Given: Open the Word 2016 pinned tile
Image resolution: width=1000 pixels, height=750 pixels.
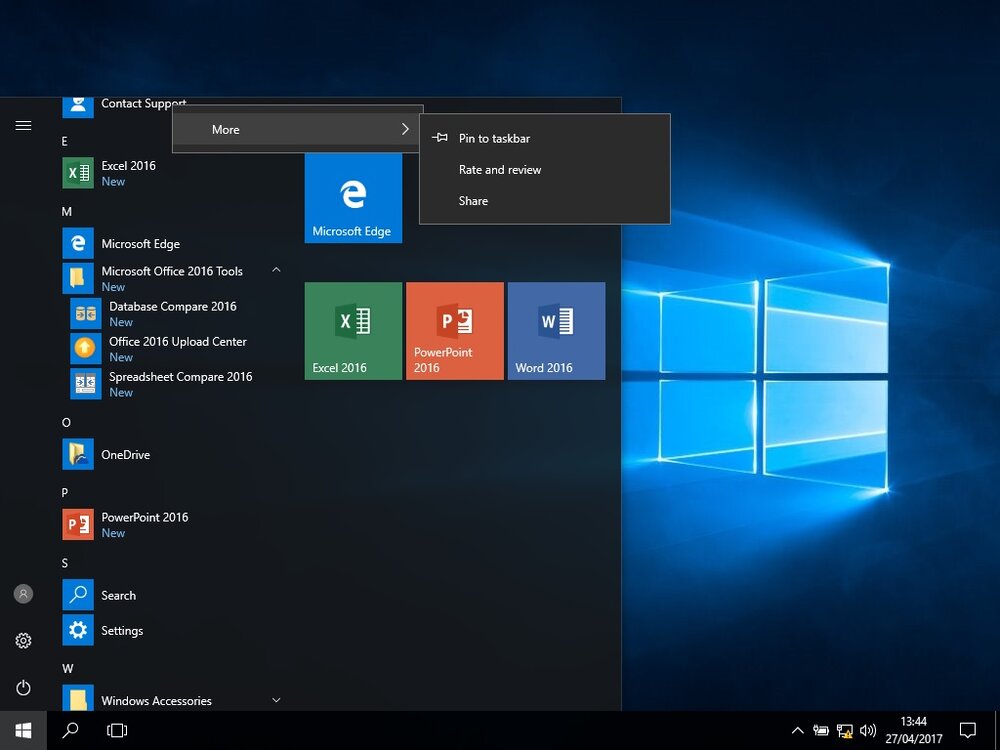Looking at the screenshot, I should tap(556, 331).
